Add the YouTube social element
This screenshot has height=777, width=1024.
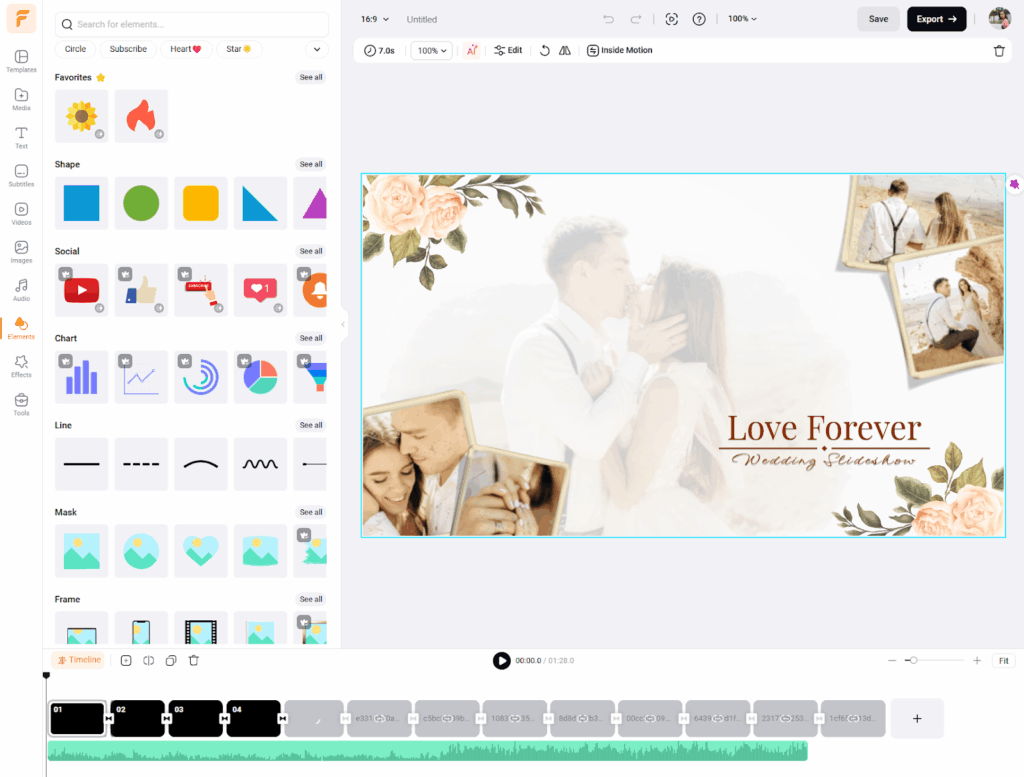[81, 290]
